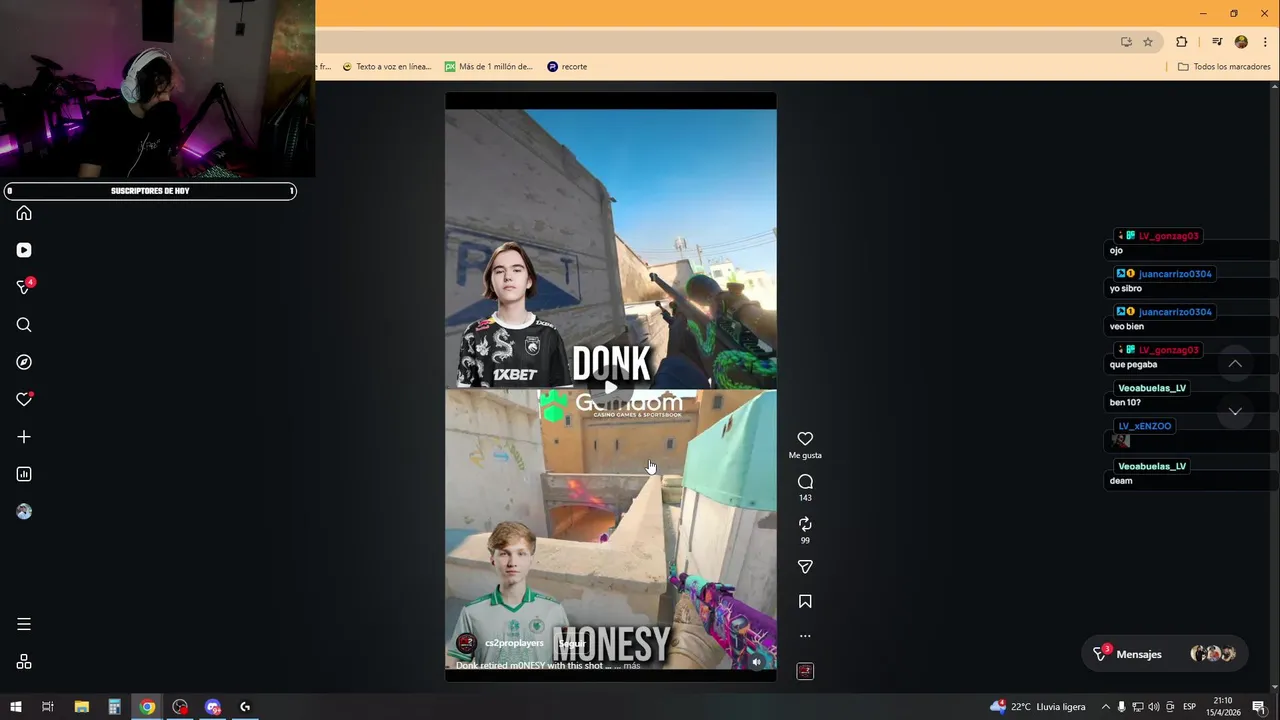Show hidden tray icons chevron
The width and height of the screenshot is (1280, 720).
(1105, 707)
